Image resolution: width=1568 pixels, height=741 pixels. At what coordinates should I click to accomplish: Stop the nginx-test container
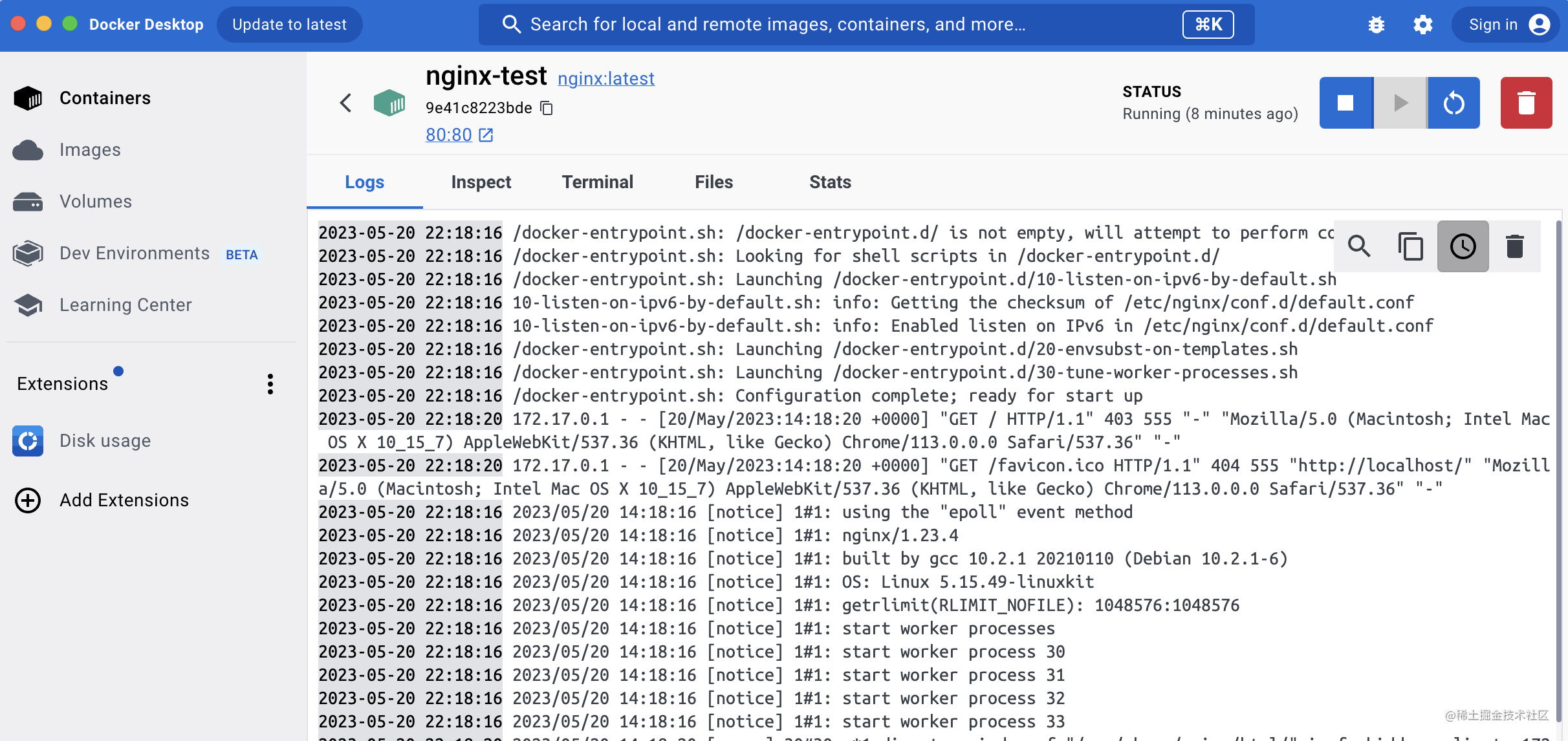[1345, 103]
